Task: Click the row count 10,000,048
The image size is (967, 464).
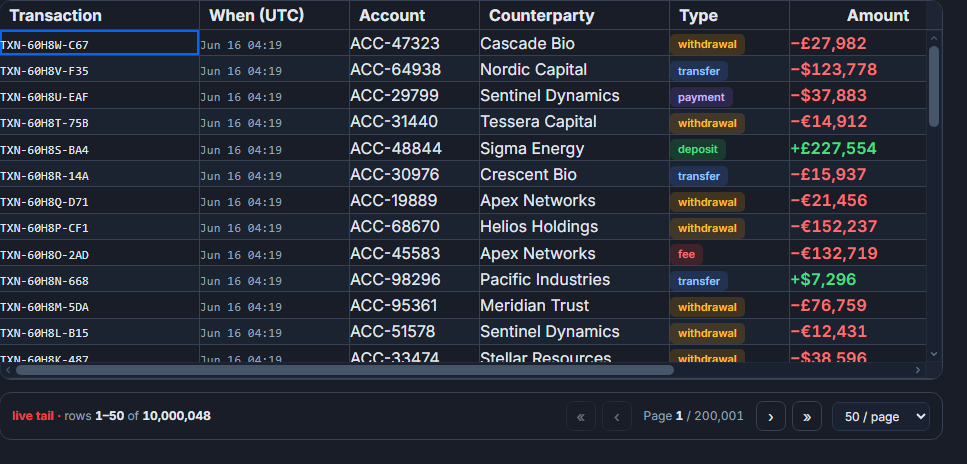Action: (176, 416)
